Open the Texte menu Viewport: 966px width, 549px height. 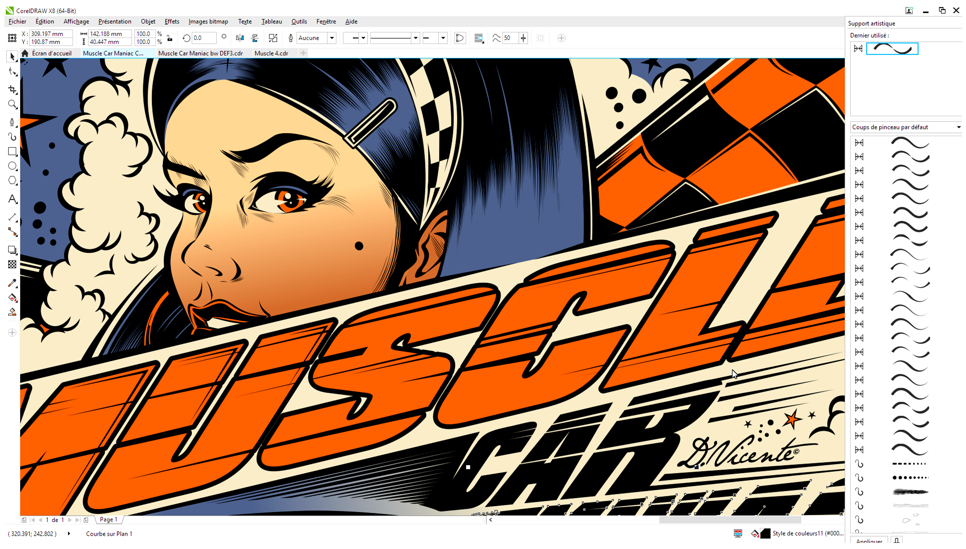pos(245,21)
